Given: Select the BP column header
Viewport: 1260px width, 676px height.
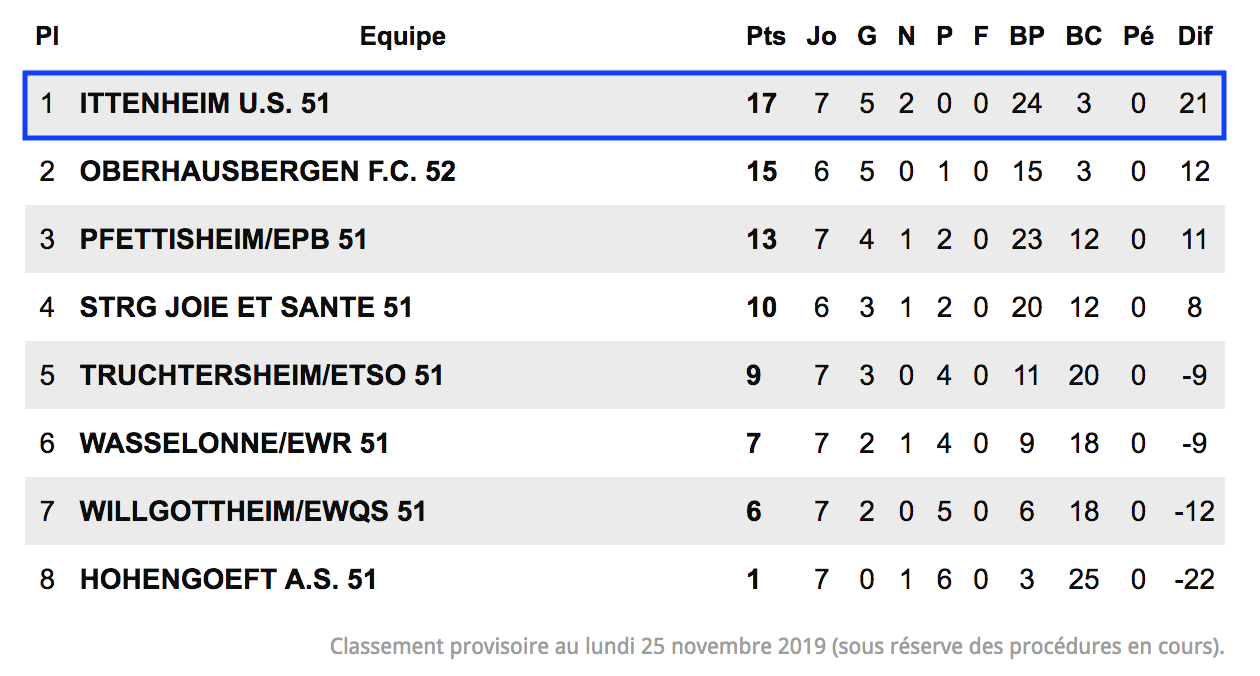Looking at the screenshot, I should (x=1027, y=37).
